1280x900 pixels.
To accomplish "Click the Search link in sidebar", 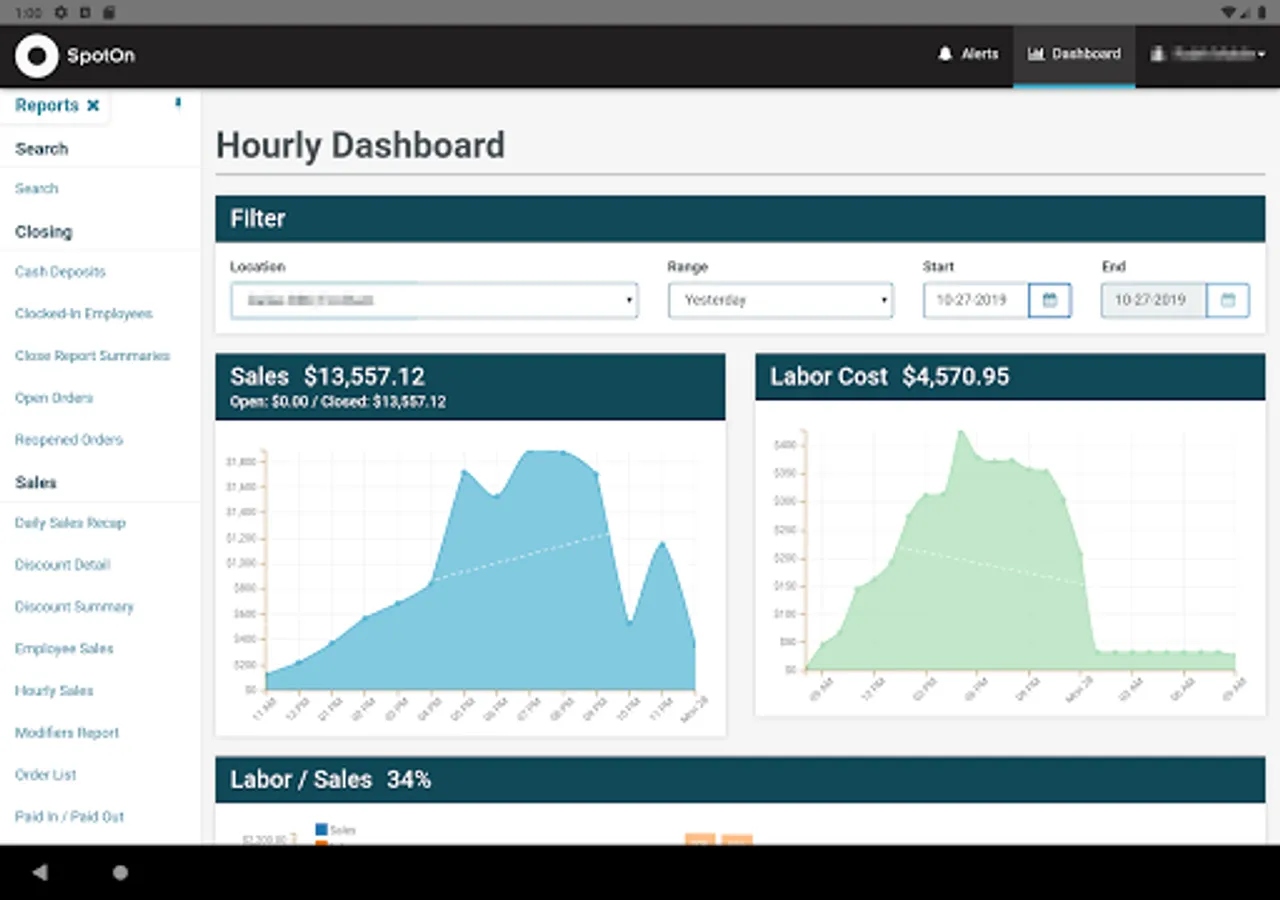I will [36, 188].
